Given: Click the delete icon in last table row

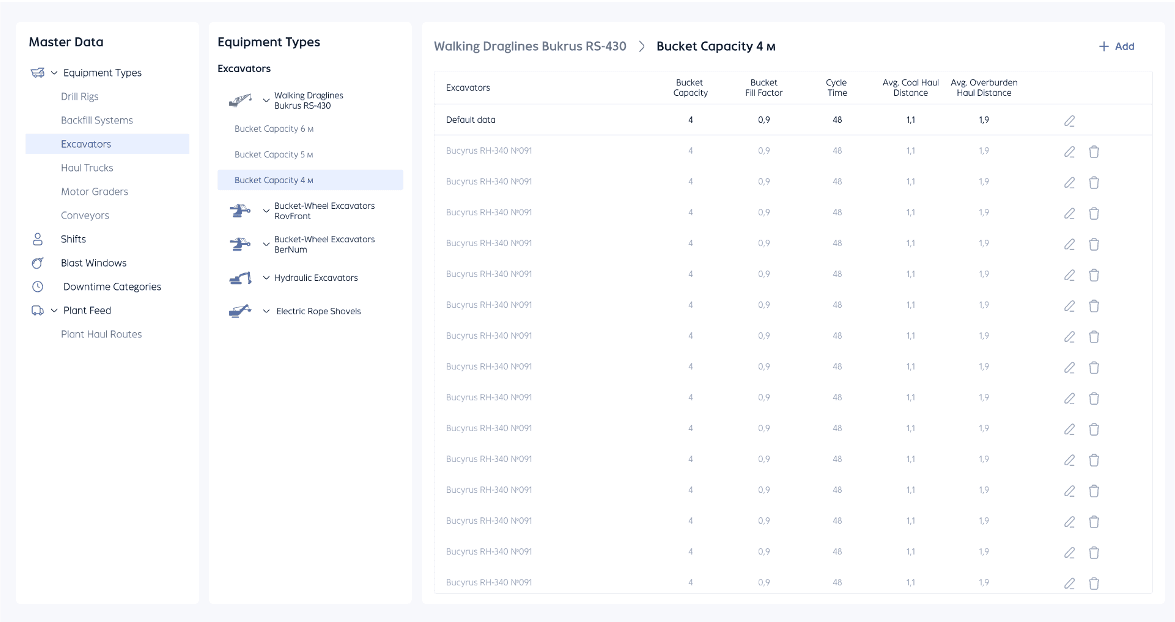Looking at the screenshot, I should point(1094,583).
